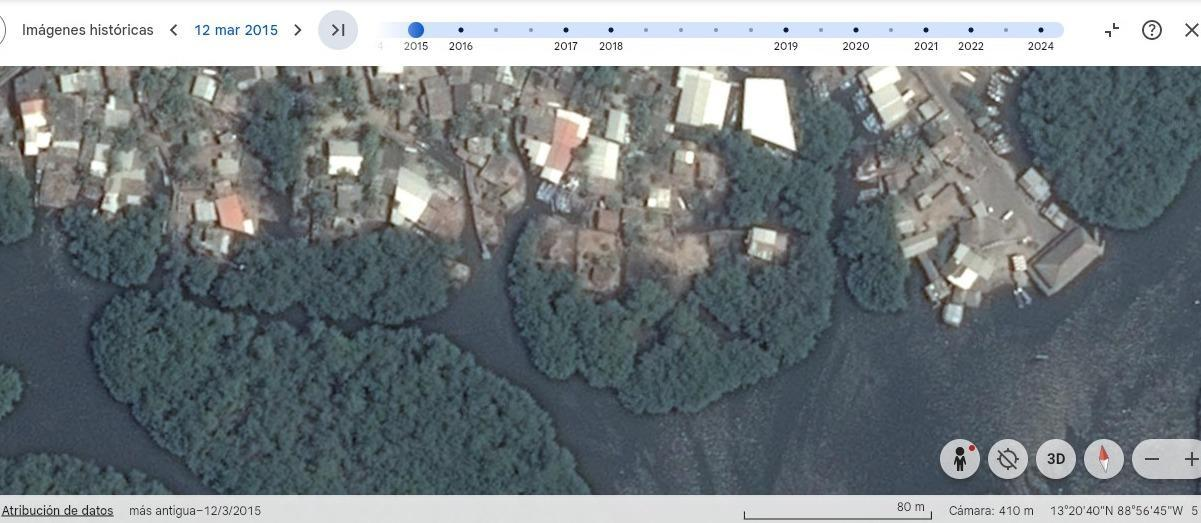1201x523 pixels.
Task: Close the historical imagery toolbar
Action: coord(1190,30)
